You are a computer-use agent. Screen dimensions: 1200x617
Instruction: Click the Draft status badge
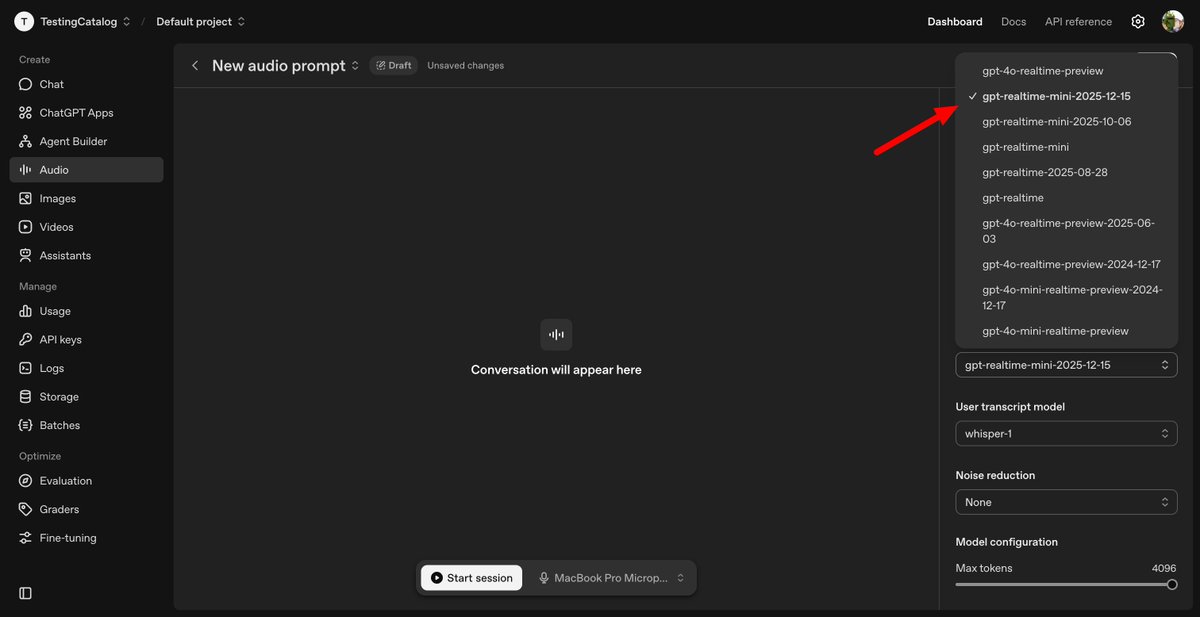[394, 65]
